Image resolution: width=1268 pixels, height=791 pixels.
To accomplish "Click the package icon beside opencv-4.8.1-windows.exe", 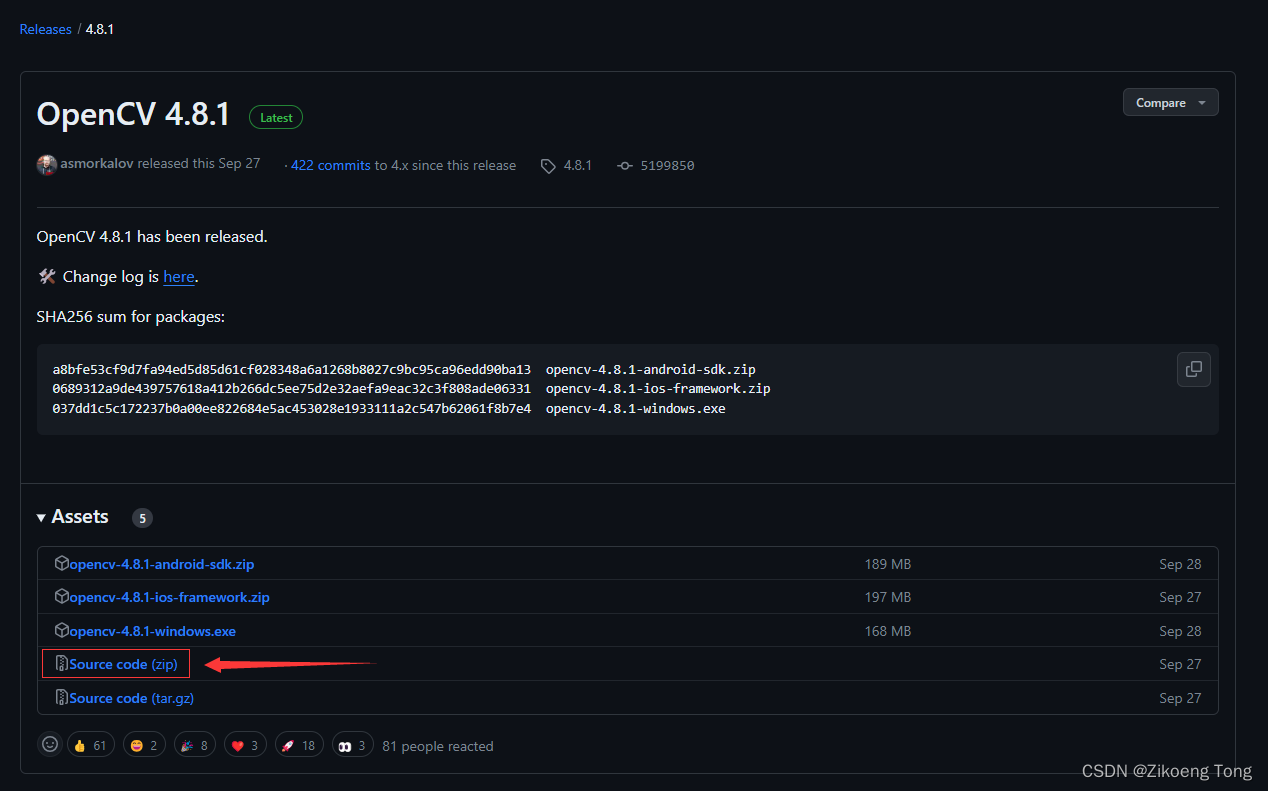I will [x=61, y=630].
